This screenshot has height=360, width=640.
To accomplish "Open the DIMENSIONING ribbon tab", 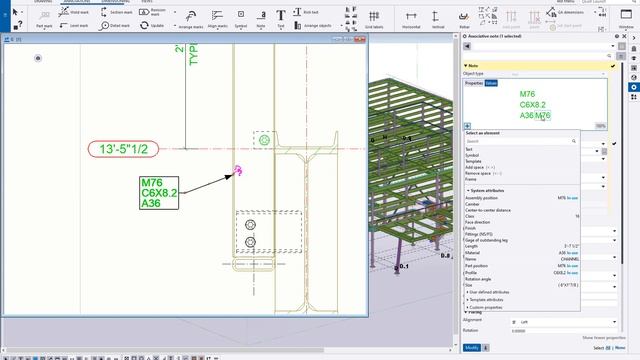I will tap(116, 2).
